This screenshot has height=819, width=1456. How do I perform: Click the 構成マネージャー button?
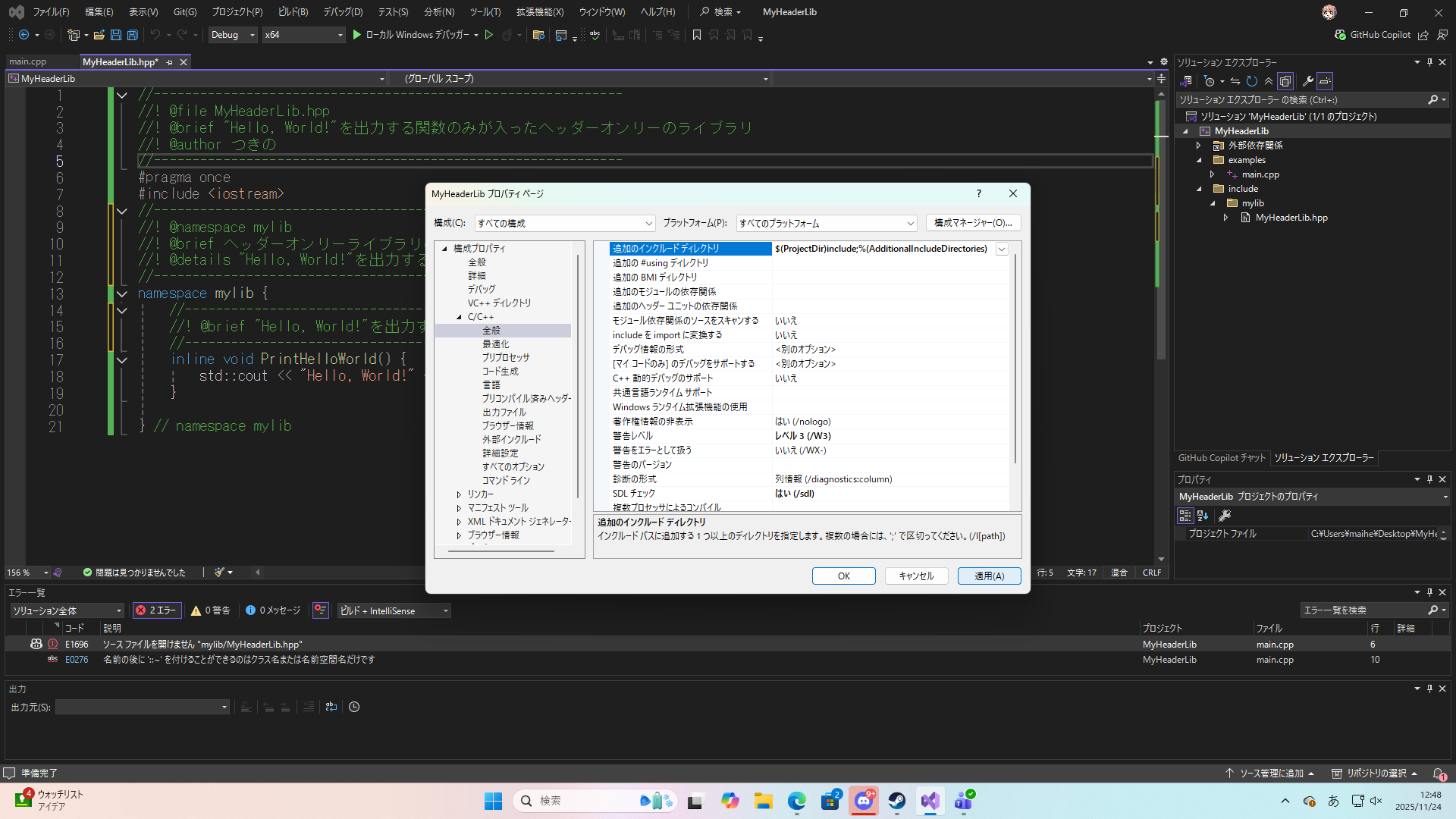tap(973, 223)
